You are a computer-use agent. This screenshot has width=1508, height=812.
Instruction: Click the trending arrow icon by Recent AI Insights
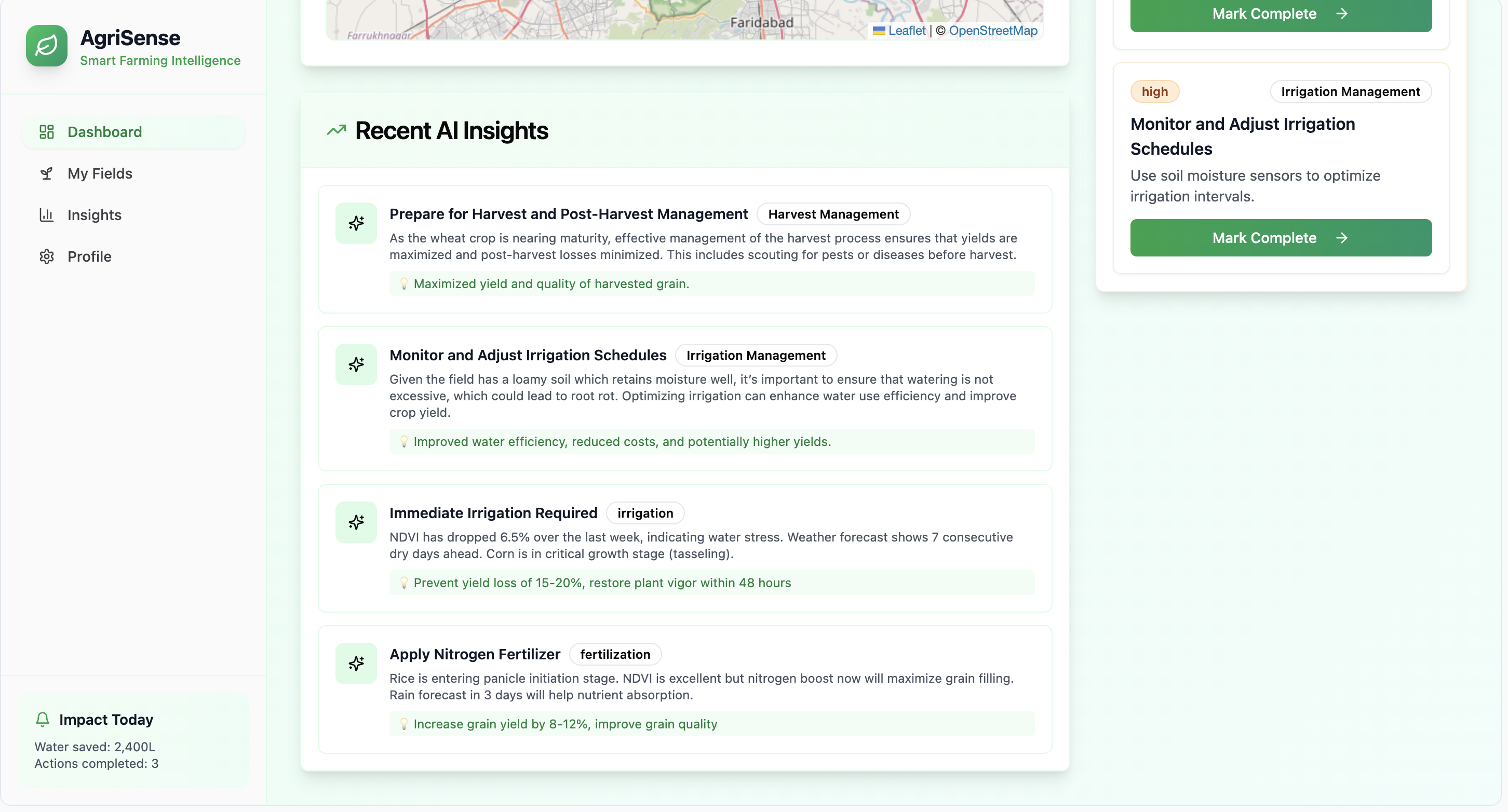[336, 130]
